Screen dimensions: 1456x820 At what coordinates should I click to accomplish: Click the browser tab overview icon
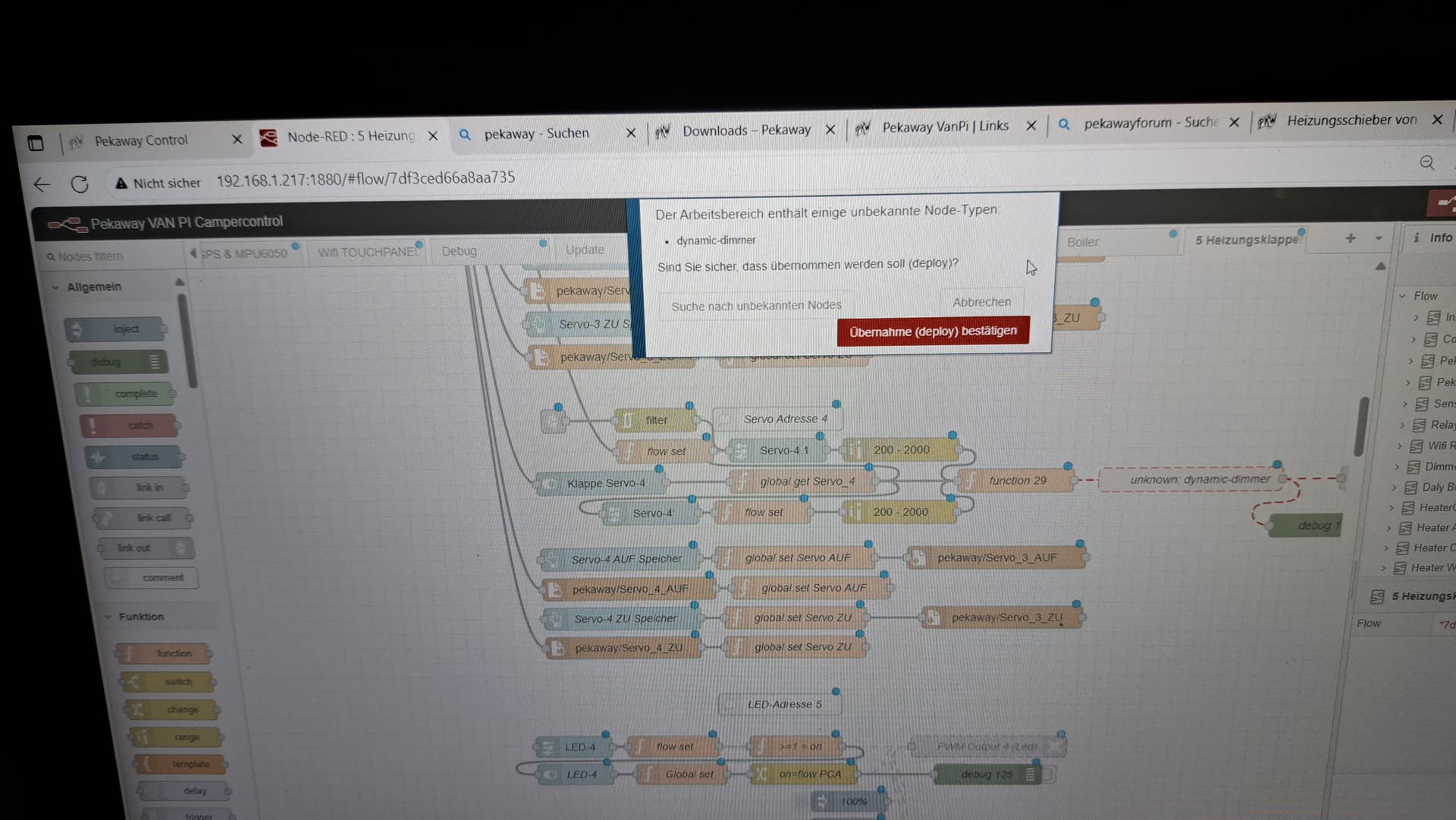tap(36, 143)
